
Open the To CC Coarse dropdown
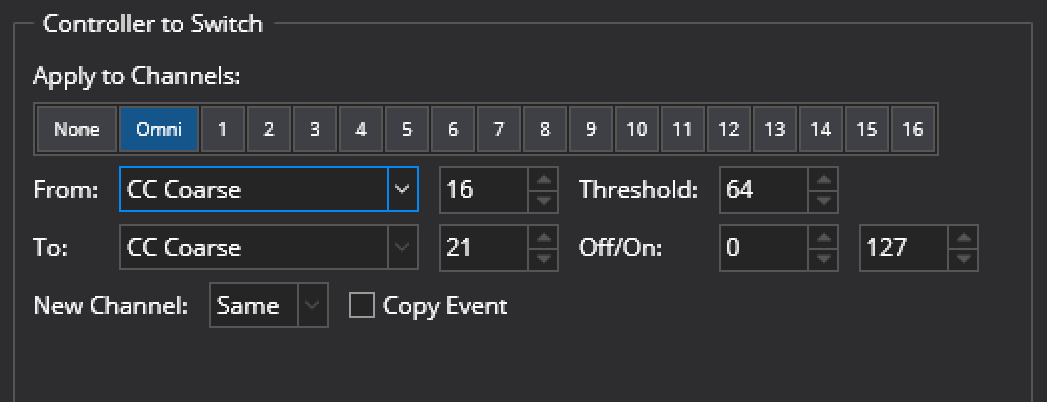click(x=402, y=248)
